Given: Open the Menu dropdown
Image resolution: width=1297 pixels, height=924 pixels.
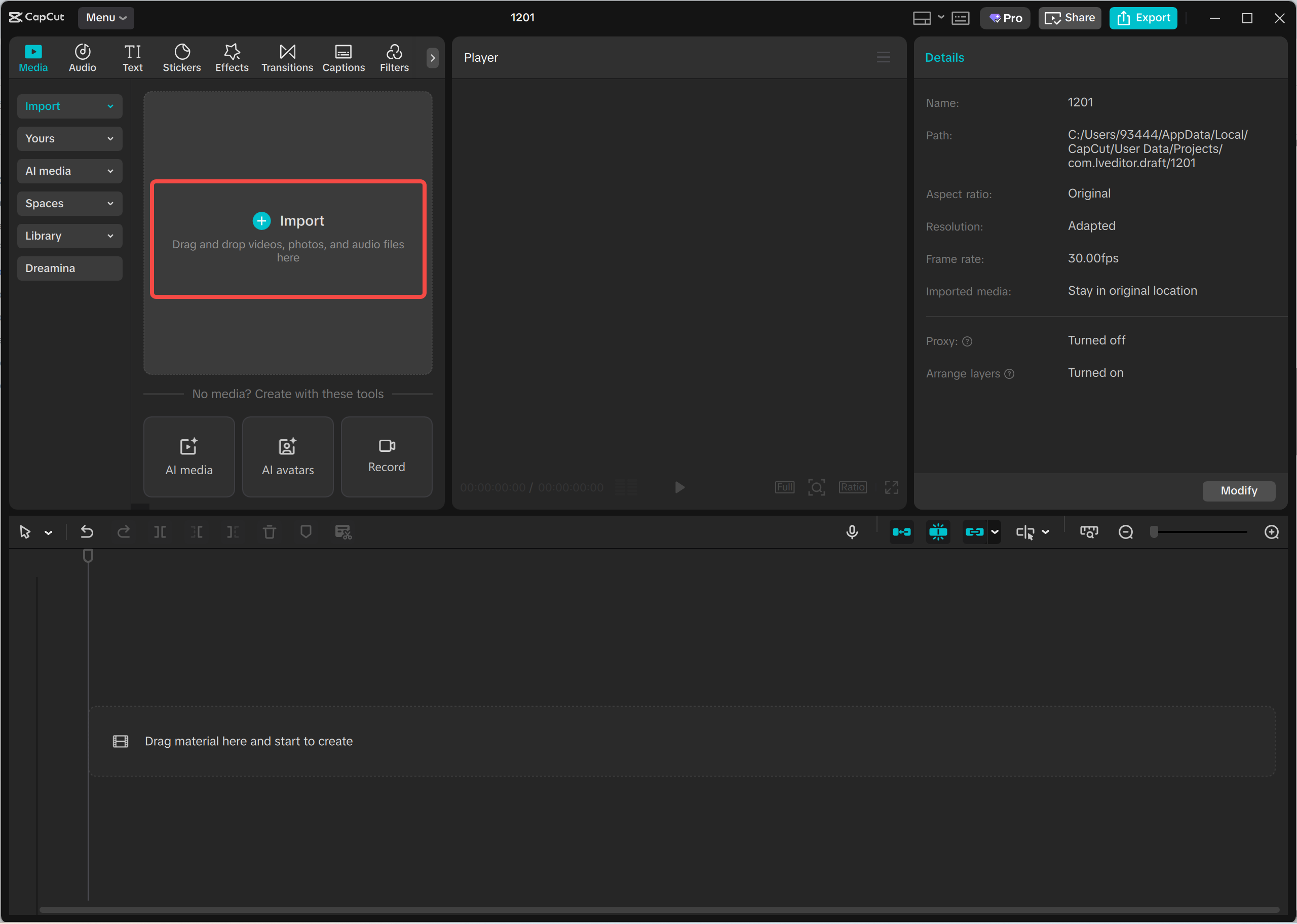Looking at the screenshot, I should 105,18.
